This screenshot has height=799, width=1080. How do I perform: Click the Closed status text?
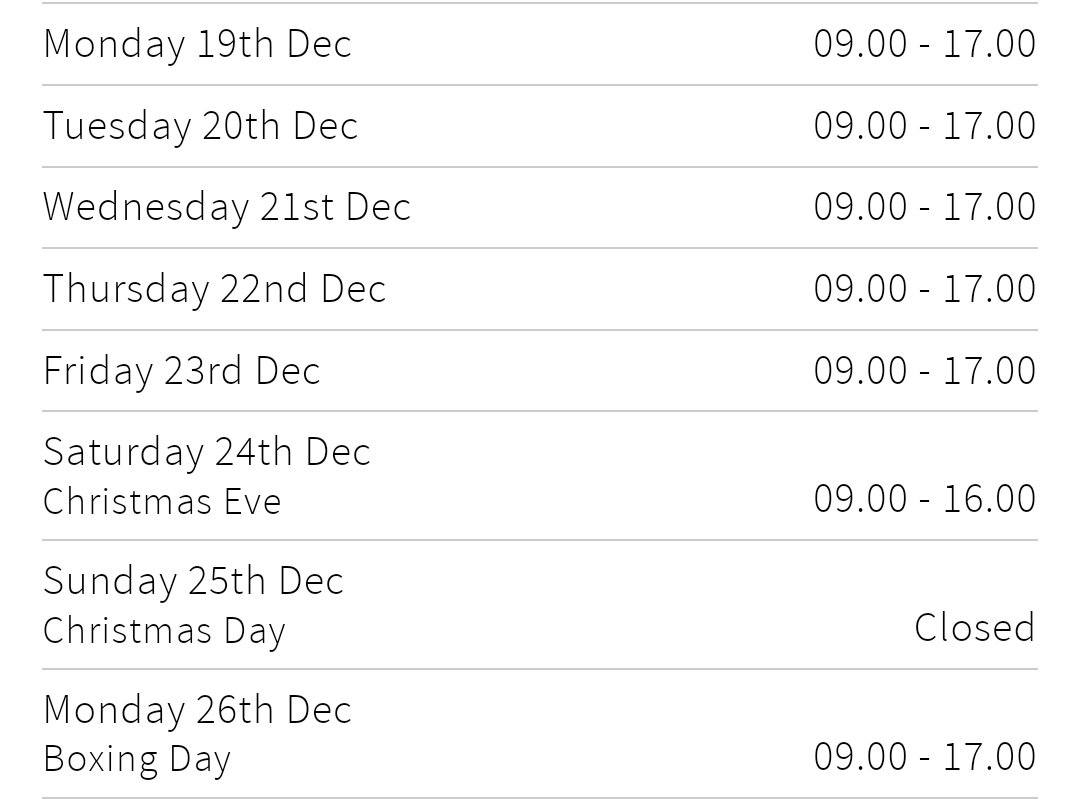[974, 628]
